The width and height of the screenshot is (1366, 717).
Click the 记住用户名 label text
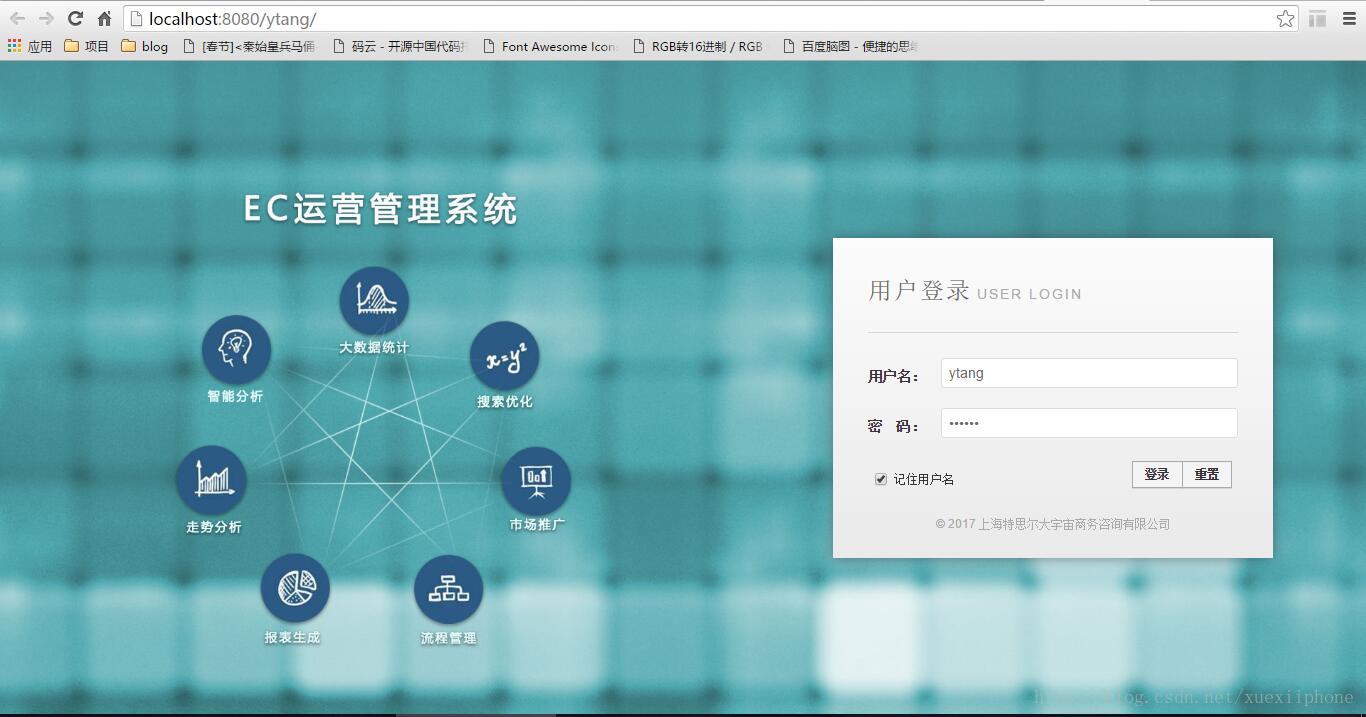[924, 480]
